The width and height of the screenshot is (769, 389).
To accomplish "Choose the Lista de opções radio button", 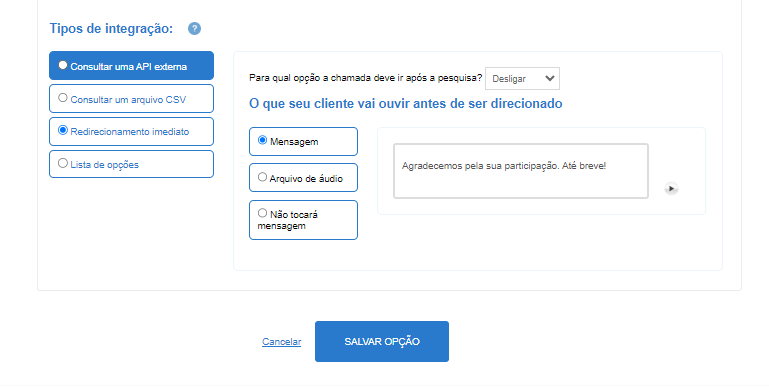I will pyautogui.click(x=63, y=163).
